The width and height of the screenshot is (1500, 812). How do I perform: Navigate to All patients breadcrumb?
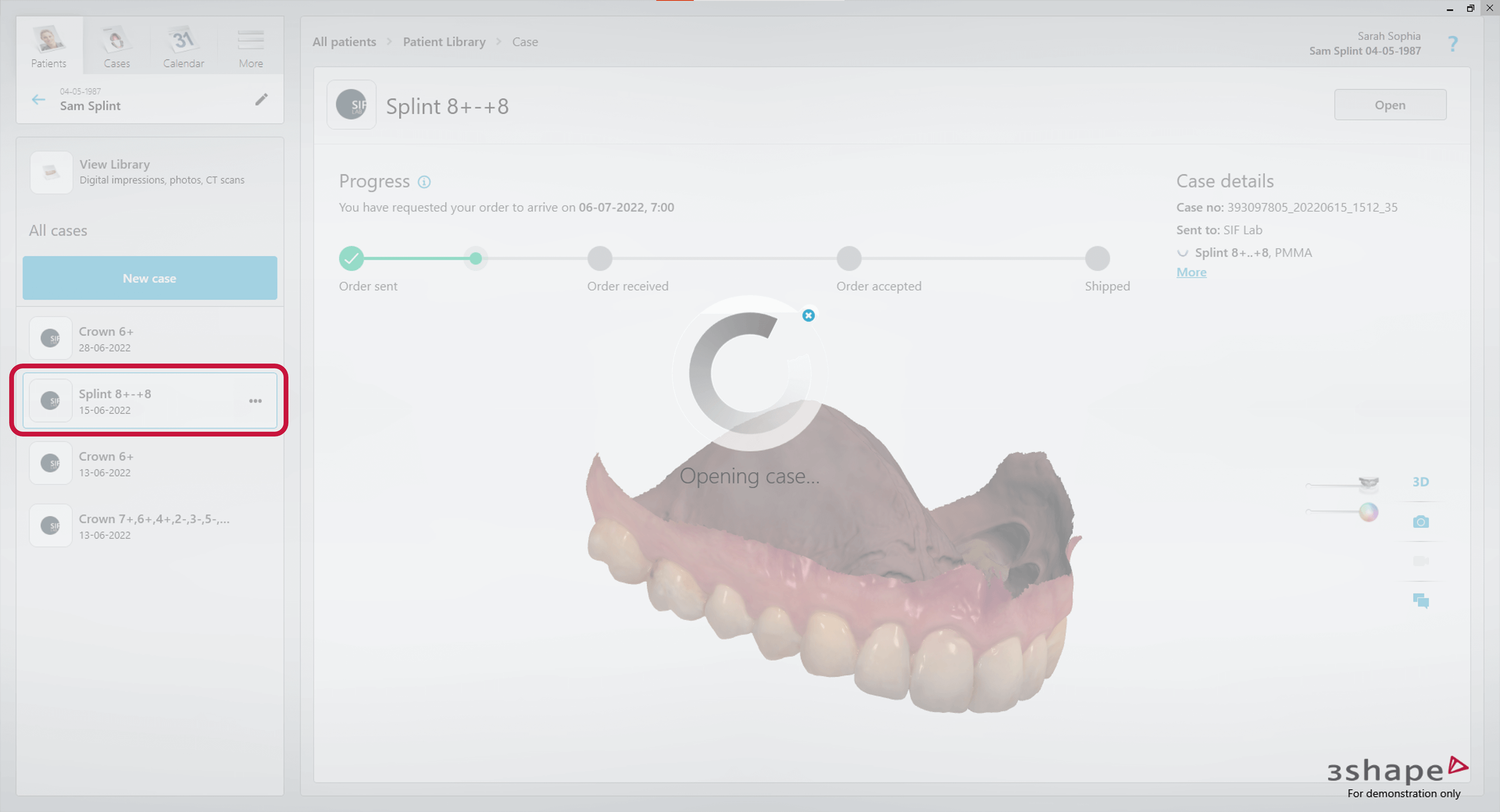point(344,42)
